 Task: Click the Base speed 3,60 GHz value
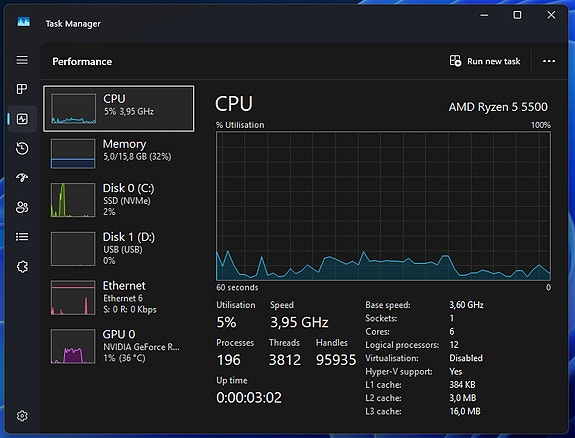point(466,305)
